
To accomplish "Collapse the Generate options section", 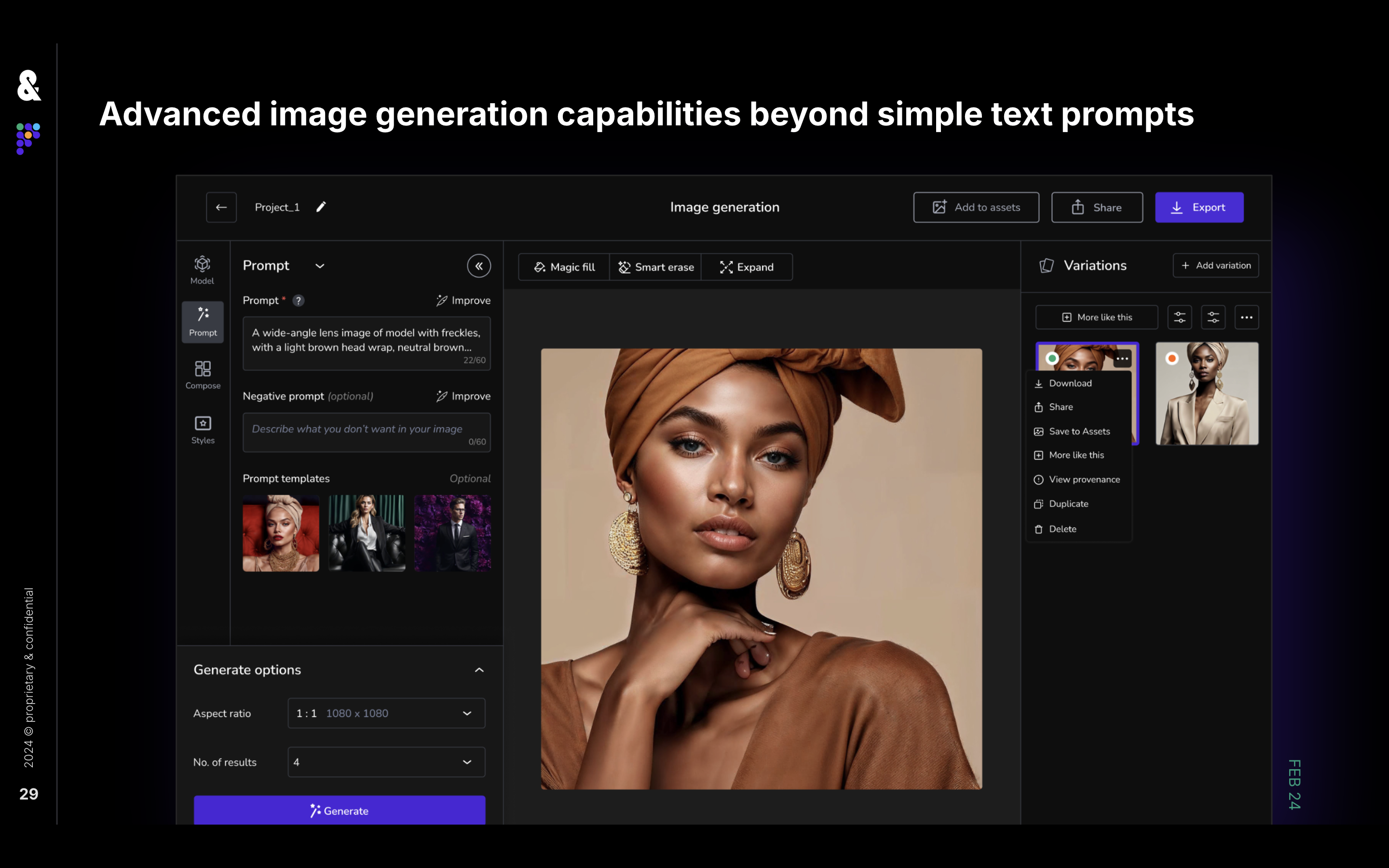I will tap(479, 670).
